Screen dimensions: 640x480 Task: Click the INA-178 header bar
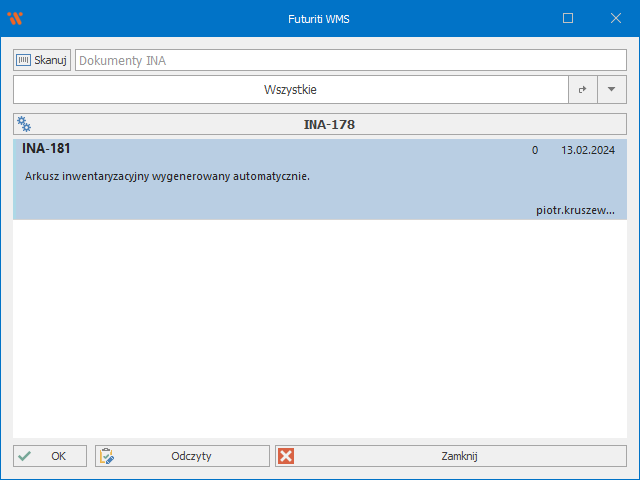[330, 125]
